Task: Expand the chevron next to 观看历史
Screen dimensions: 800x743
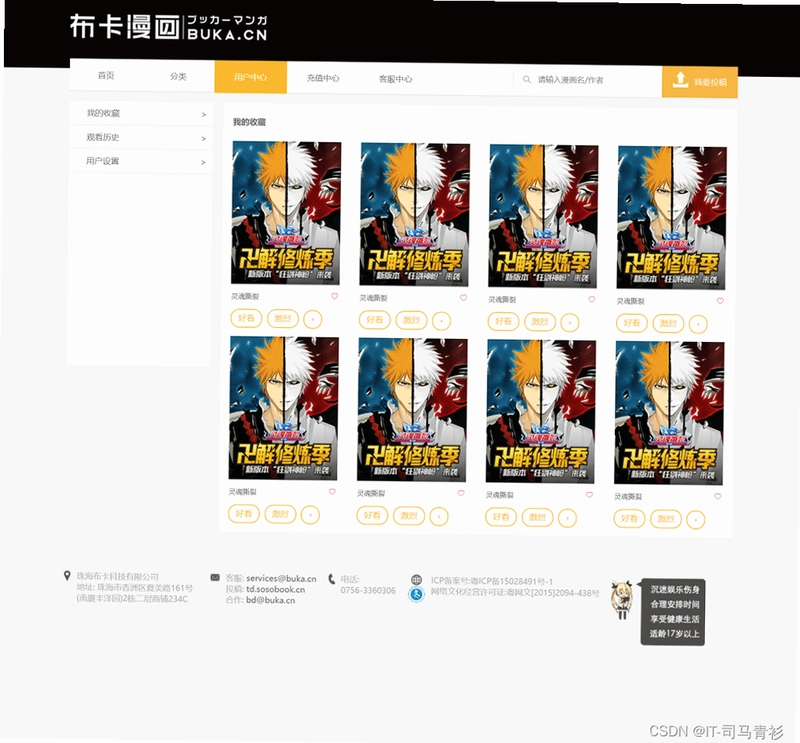Action: pyautogui.click(x=204, y=139)
